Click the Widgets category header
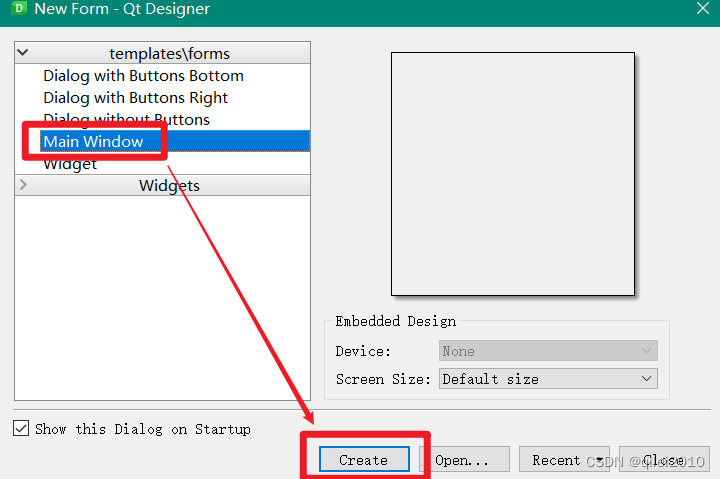Screen dimensions: 720x479 163,185
